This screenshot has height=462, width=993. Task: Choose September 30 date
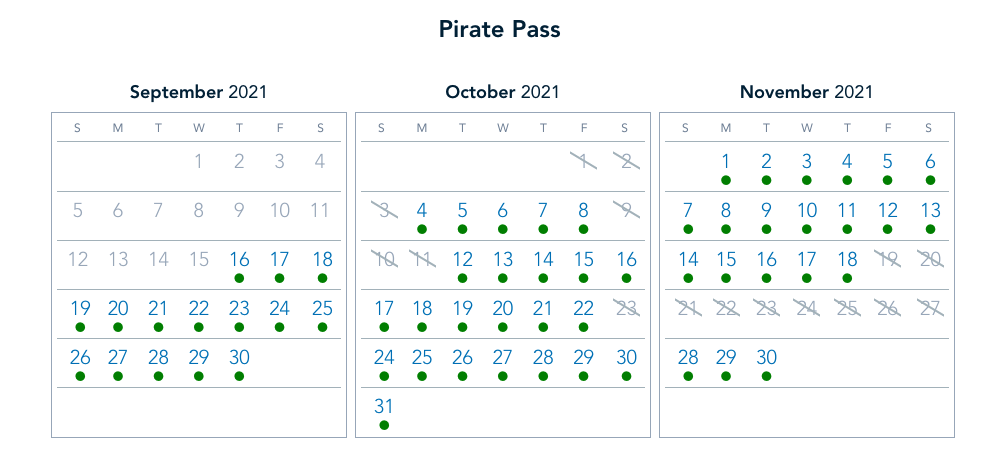point(239,357)
